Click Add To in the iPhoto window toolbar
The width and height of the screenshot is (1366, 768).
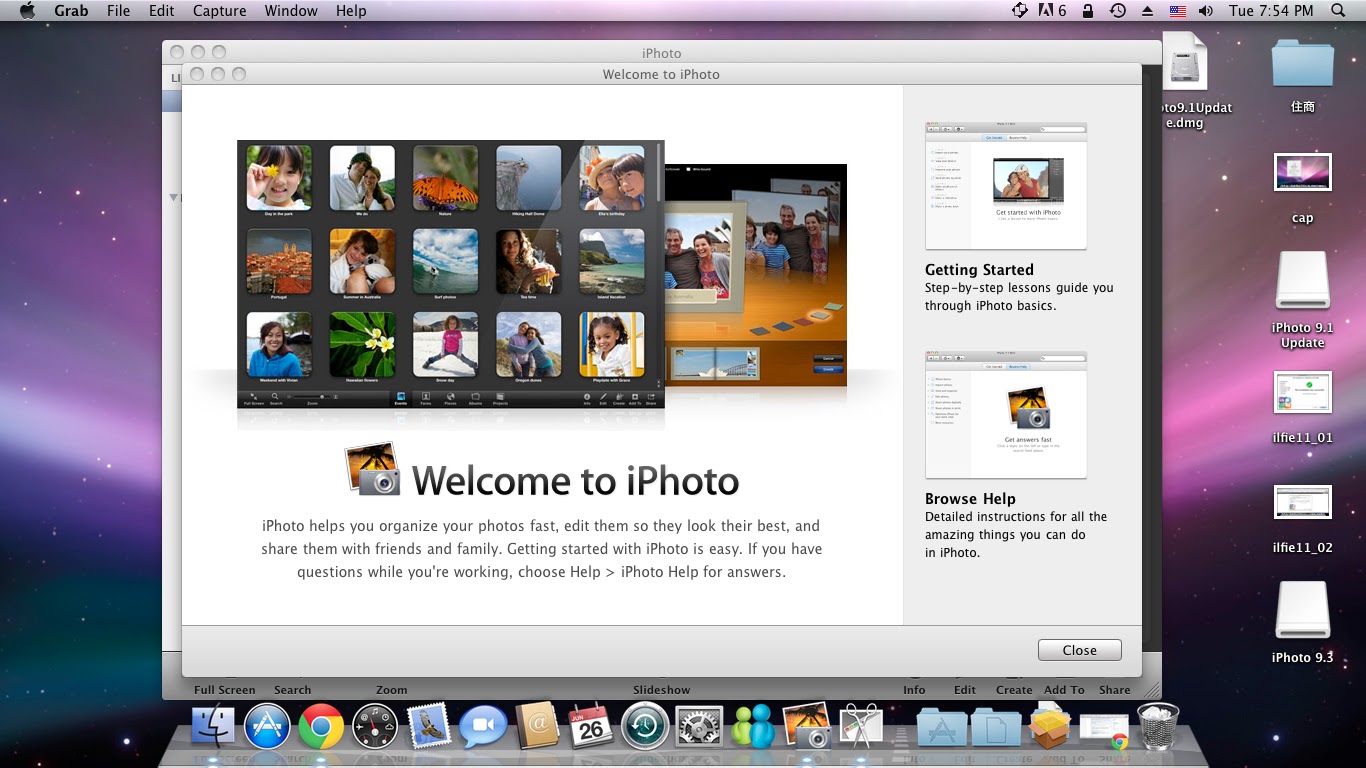coord(1064,690)
